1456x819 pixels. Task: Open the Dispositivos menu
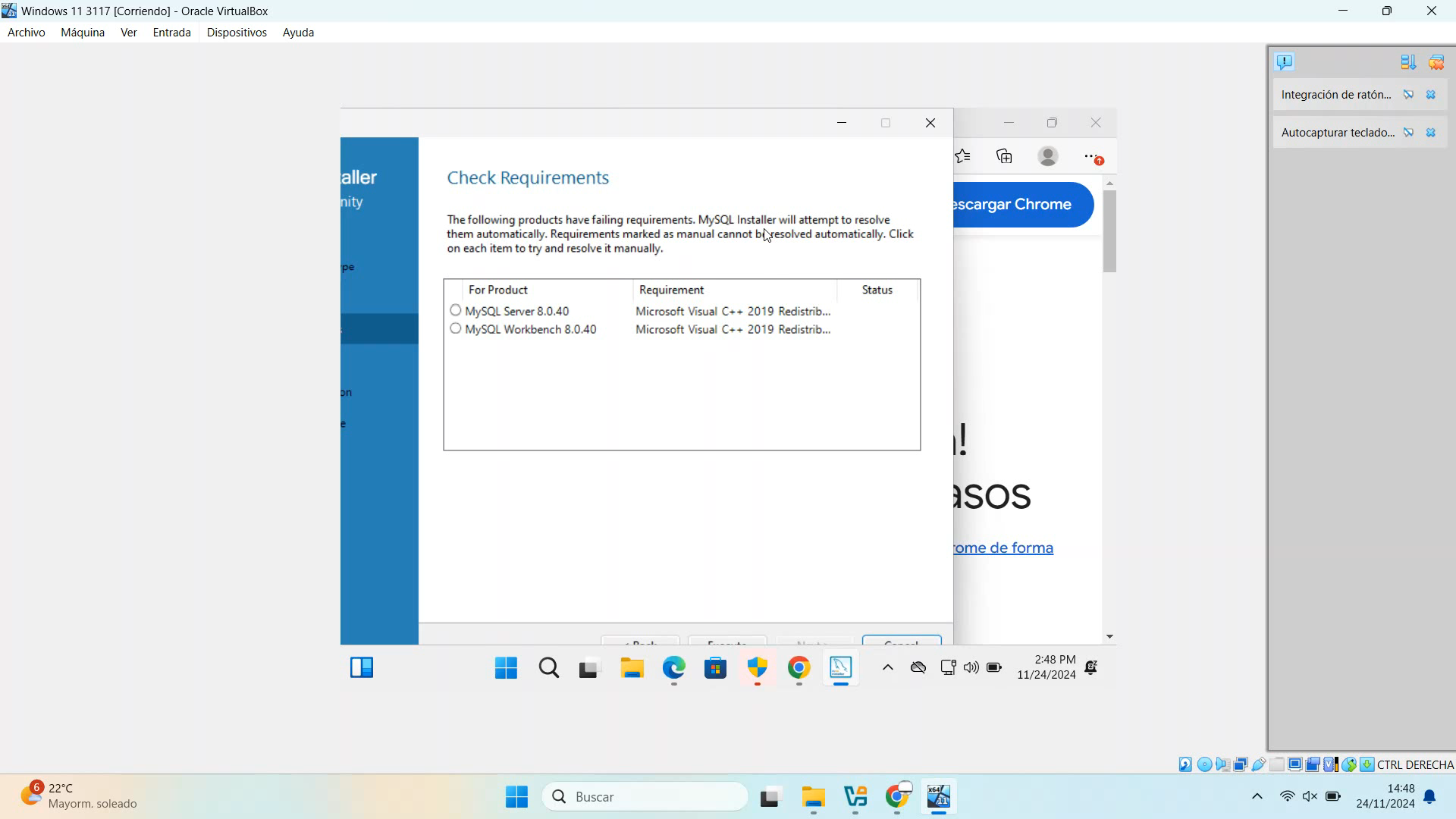coord(237,32)
